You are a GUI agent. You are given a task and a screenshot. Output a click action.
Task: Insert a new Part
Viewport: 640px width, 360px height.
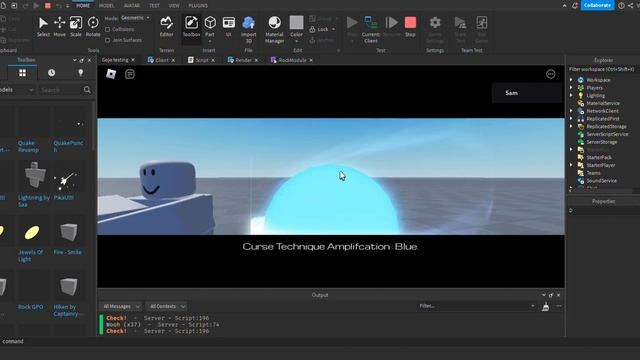pyautogui.click(x=210, y=29)
